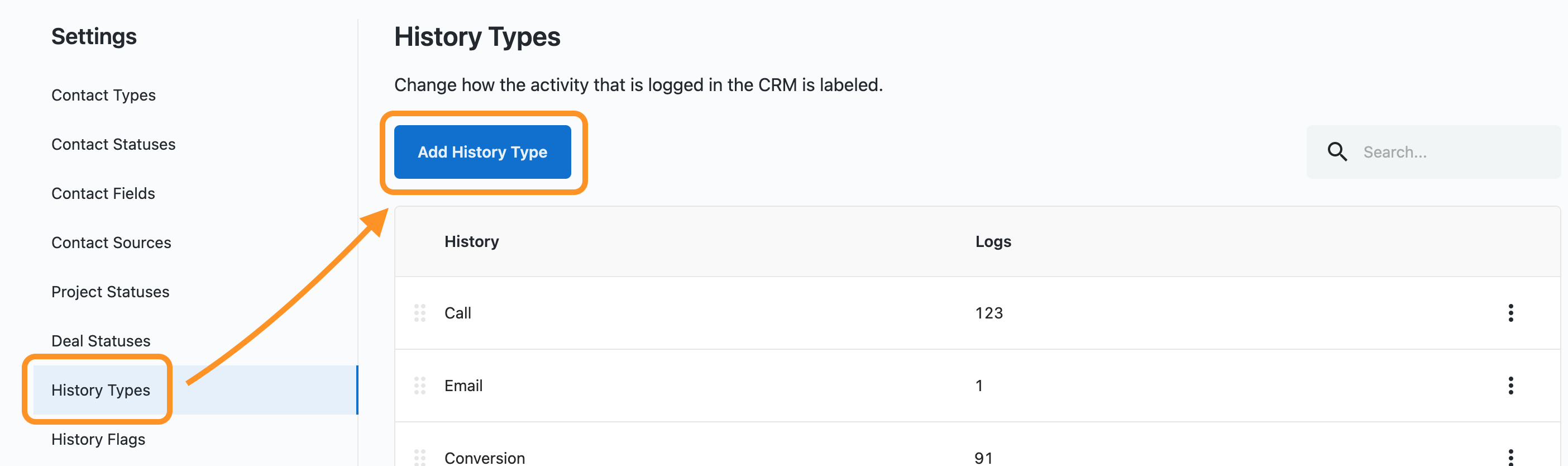Grab the drag handle beside Conversion
The height and width of the screenshot is (466, 1568).
[420, 457]
